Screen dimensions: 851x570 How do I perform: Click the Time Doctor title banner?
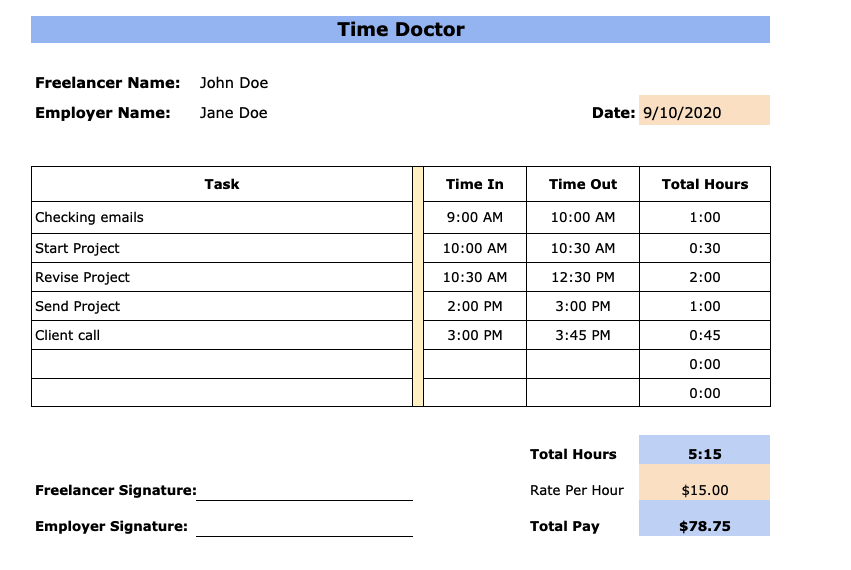400,30
